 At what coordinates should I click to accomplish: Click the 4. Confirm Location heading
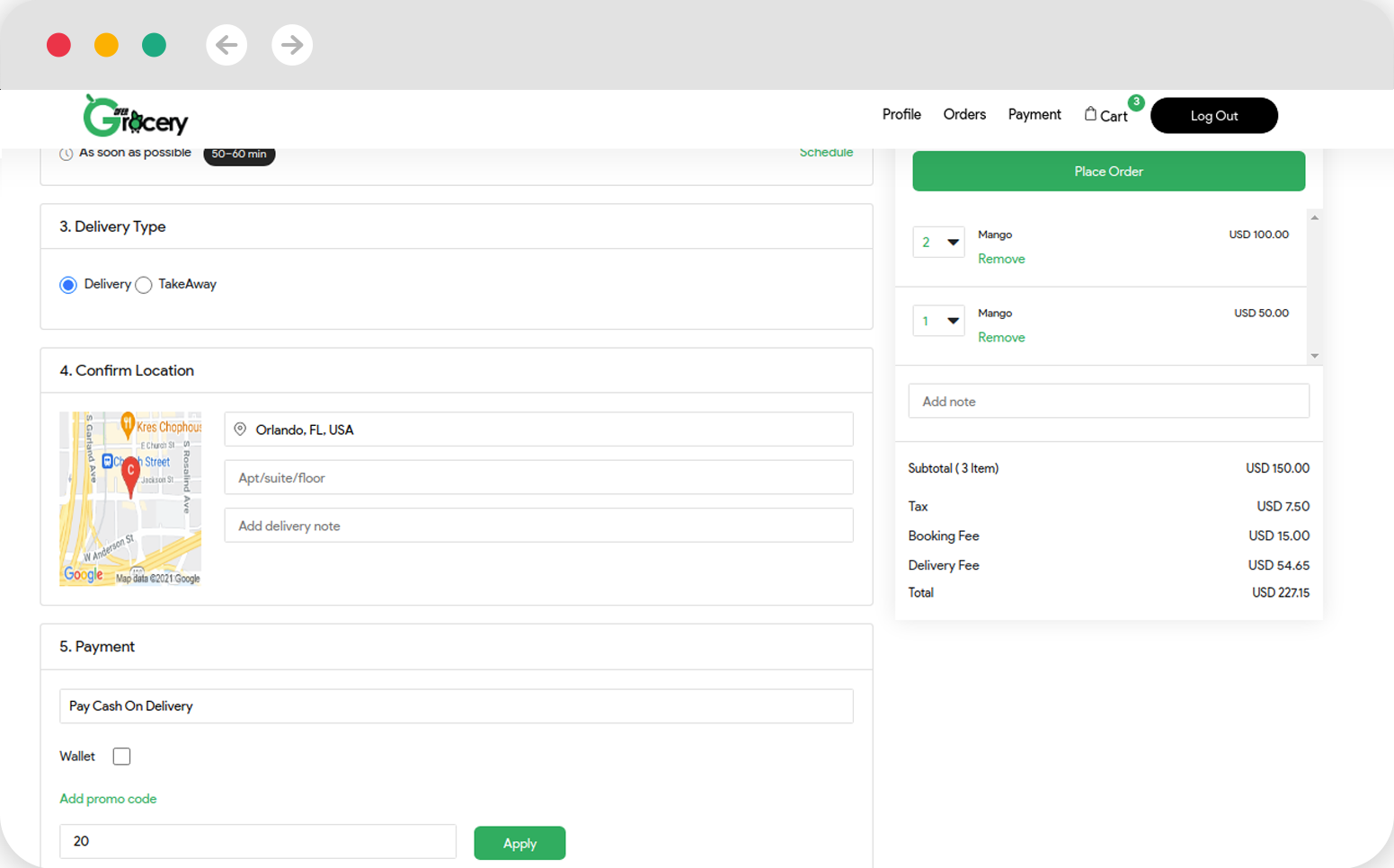[127, 370]
